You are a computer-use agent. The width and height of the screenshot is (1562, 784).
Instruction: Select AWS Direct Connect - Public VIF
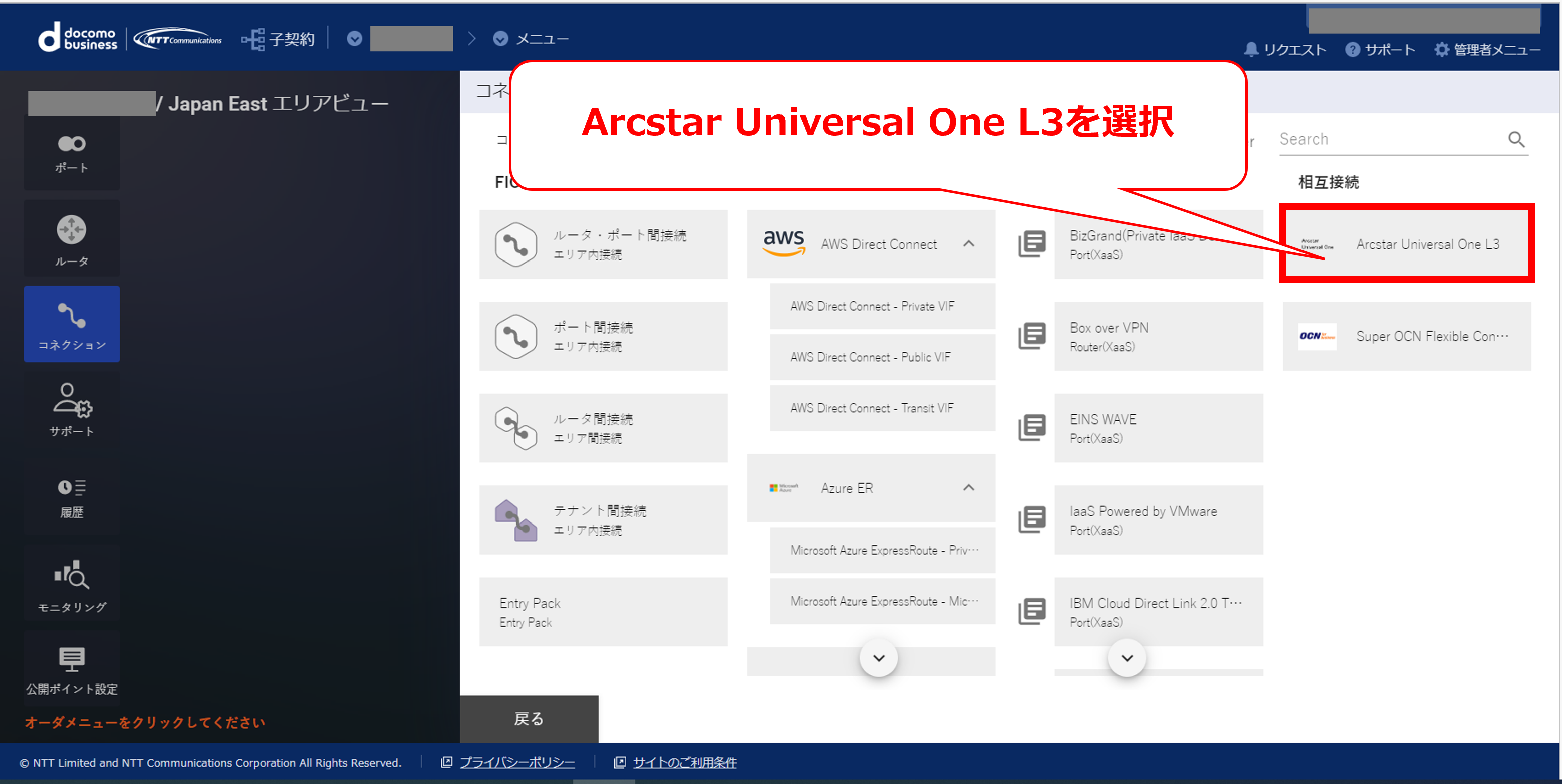[883, 357]
